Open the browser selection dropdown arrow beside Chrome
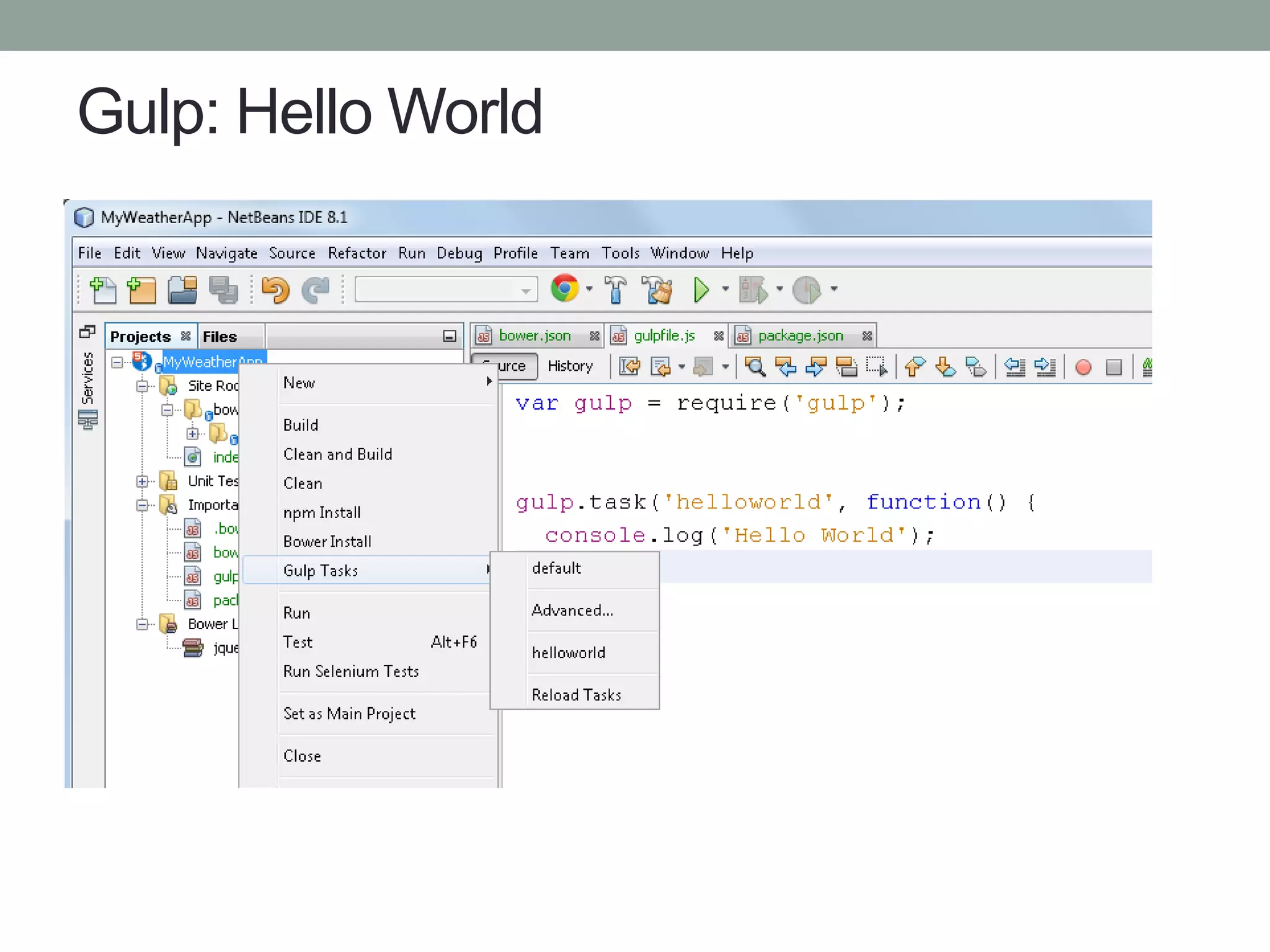Screen dimensions: 1270x952 [x=589, y=289]
